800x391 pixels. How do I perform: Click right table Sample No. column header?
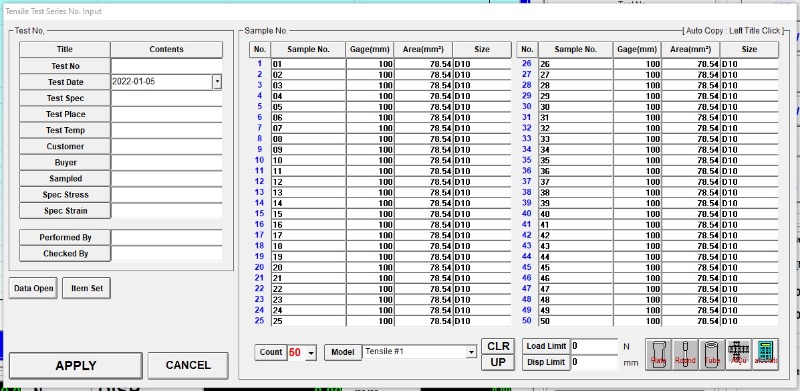576,50
